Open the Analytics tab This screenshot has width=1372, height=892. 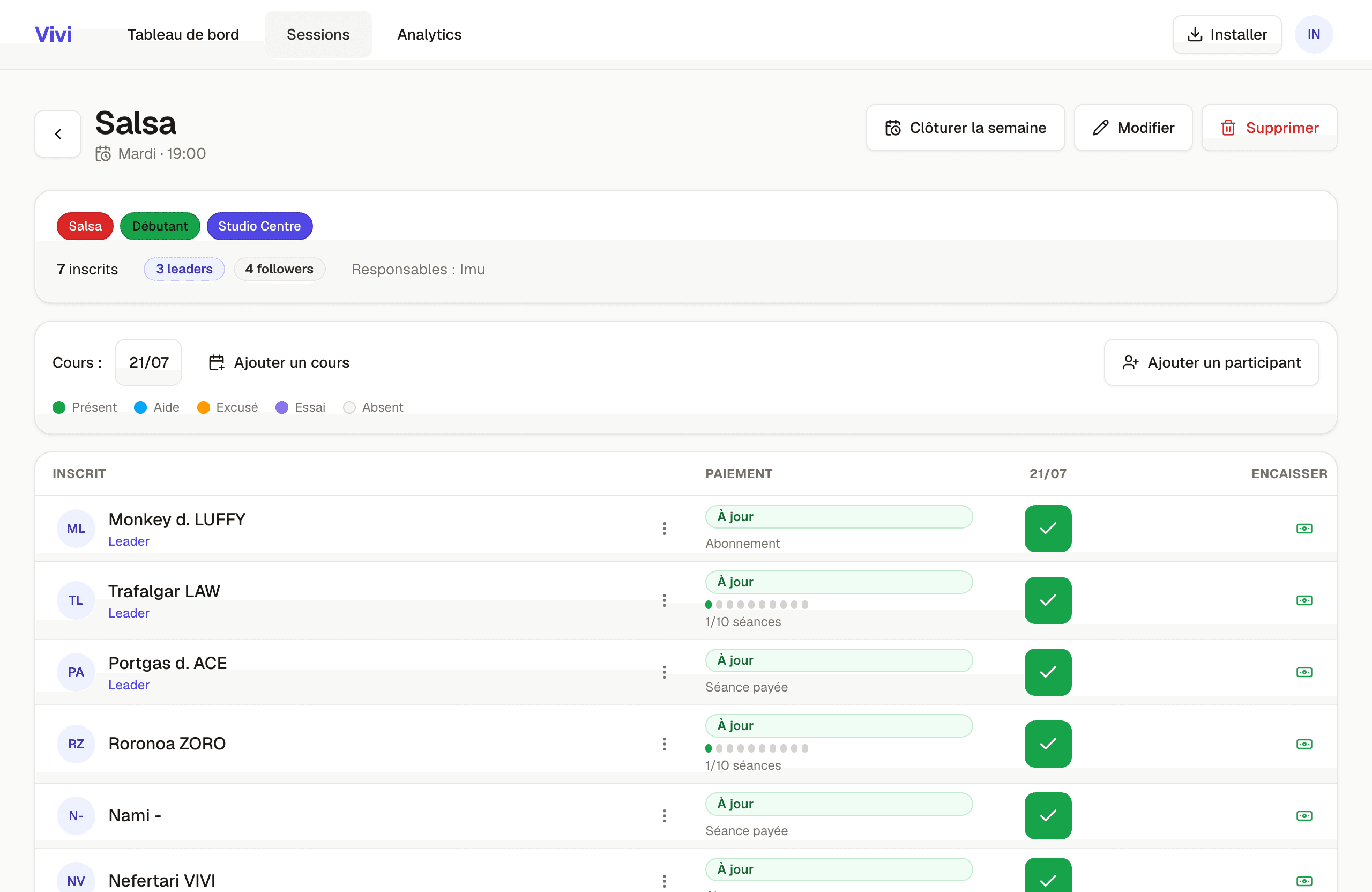[429, 35]
